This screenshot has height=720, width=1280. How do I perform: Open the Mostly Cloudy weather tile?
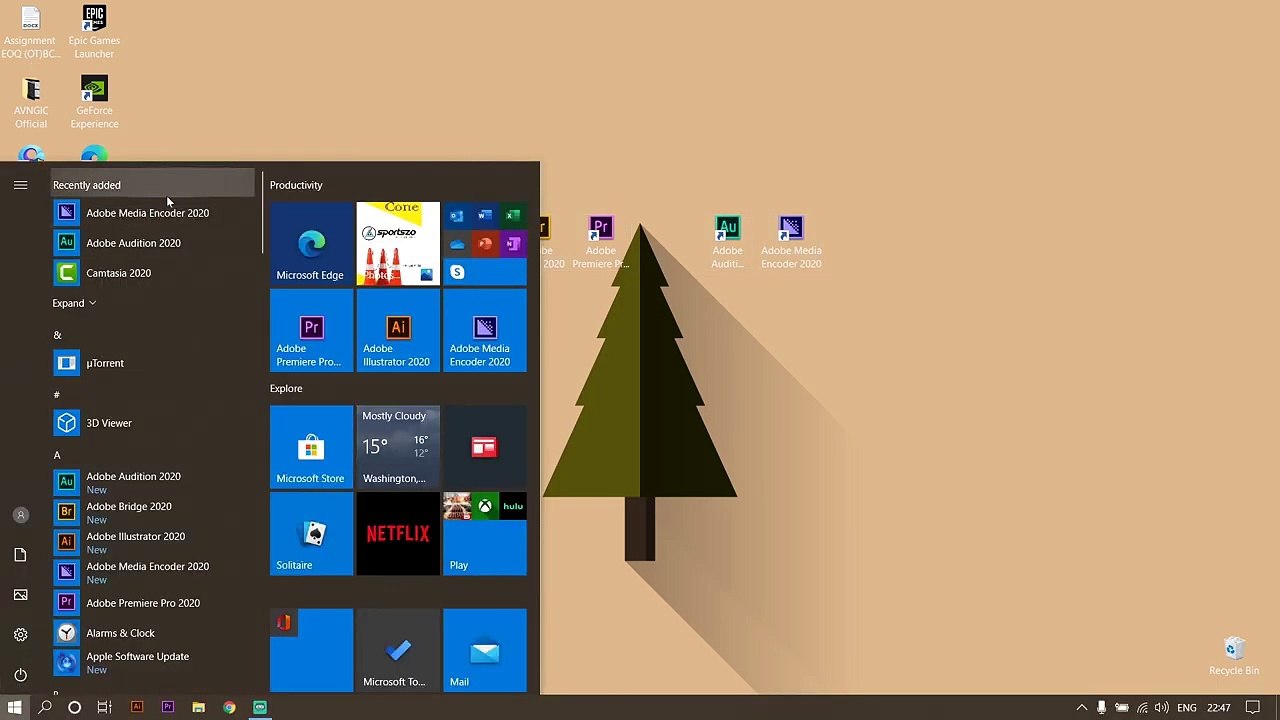[398, 447]
